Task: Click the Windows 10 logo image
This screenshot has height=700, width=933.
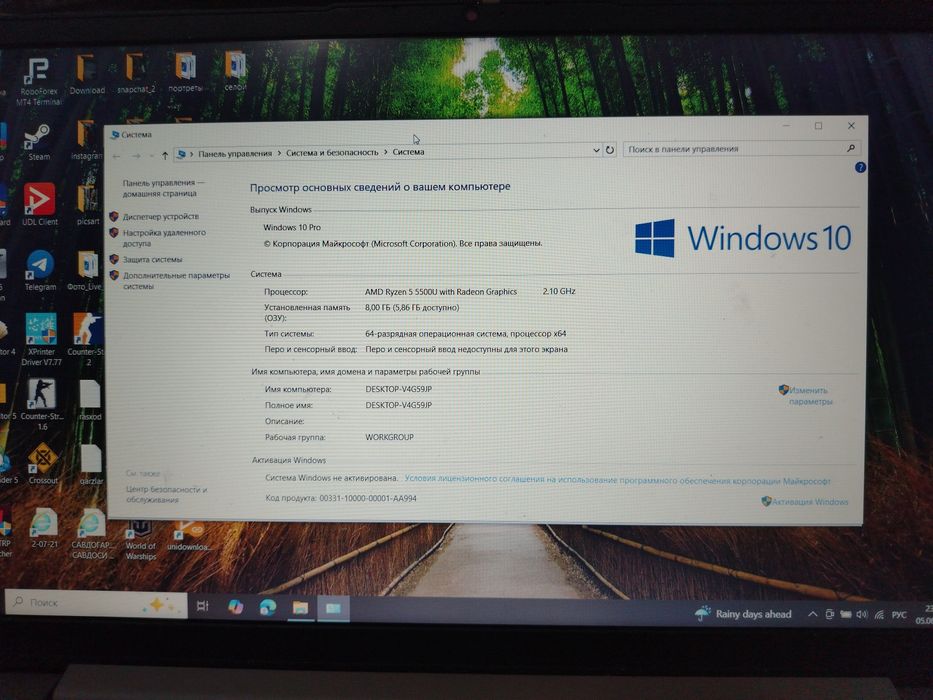Action: 743,238
